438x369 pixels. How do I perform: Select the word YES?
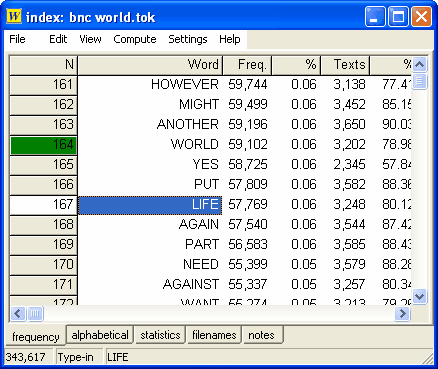(206, 164)
